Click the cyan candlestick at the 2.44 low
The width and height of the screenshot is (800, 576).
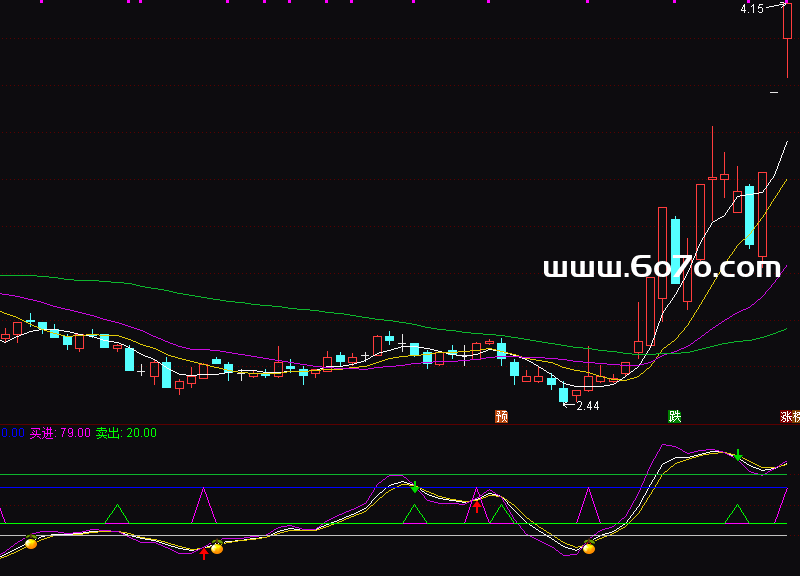tap(563, 395)
